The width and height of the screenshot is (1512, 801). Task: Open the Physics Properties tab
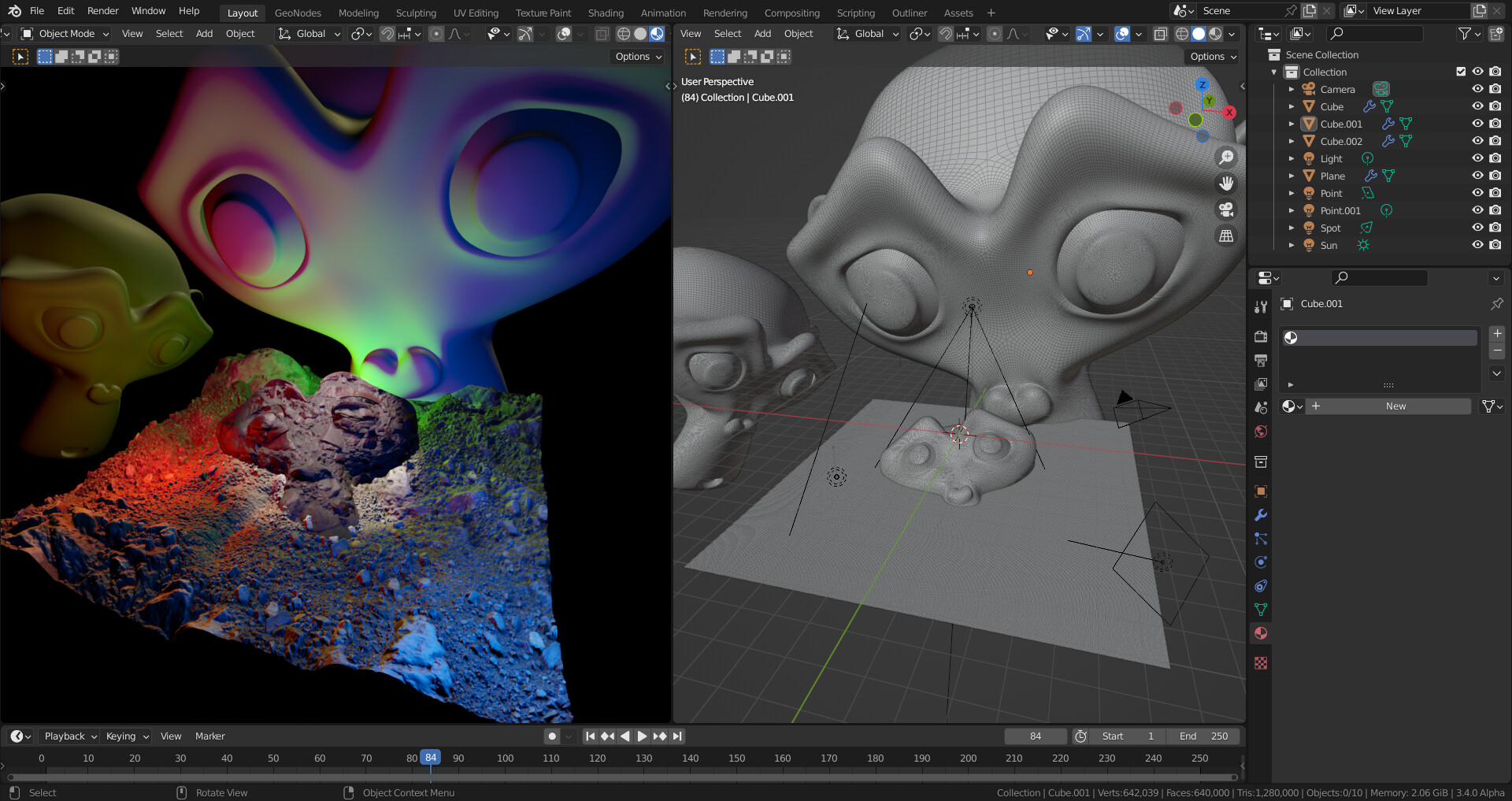[1261, 562]
